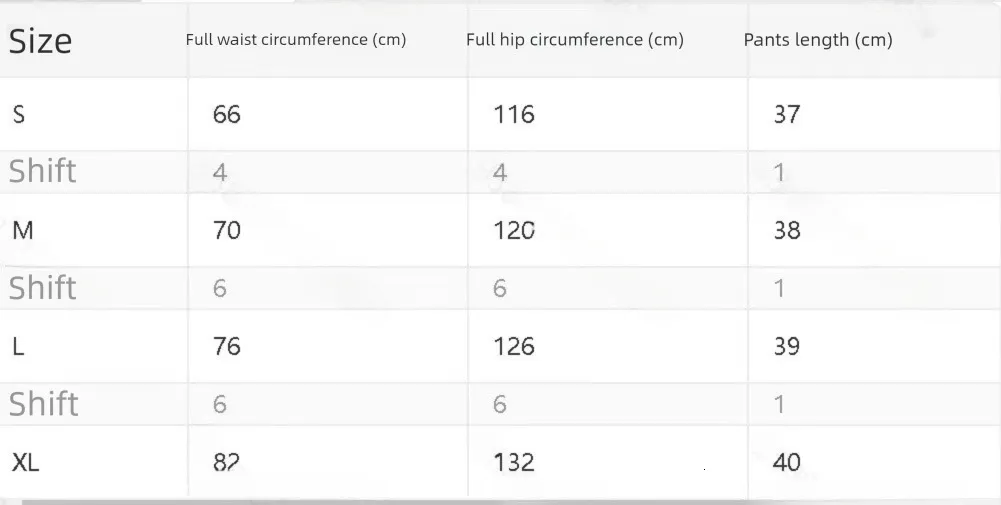This screenshot has width=1001, height=505.
Task: Click hip value 120 for size M
Action: (514, 231)
